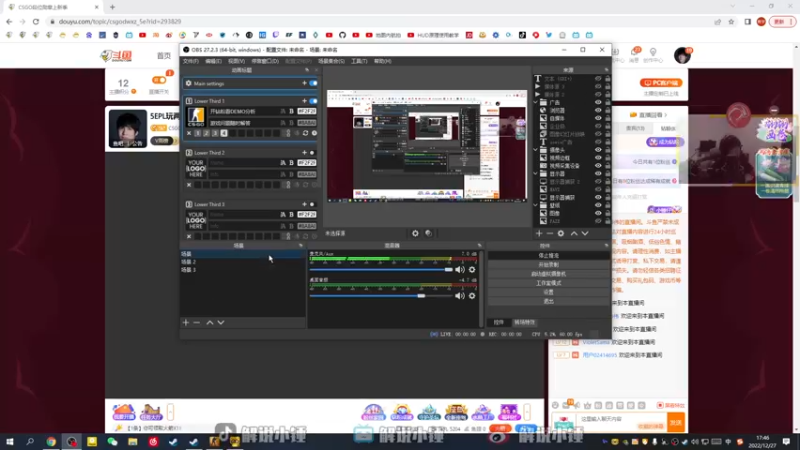
Task: Open the 视图(V) menu in OBS
Action: point(236,61)
